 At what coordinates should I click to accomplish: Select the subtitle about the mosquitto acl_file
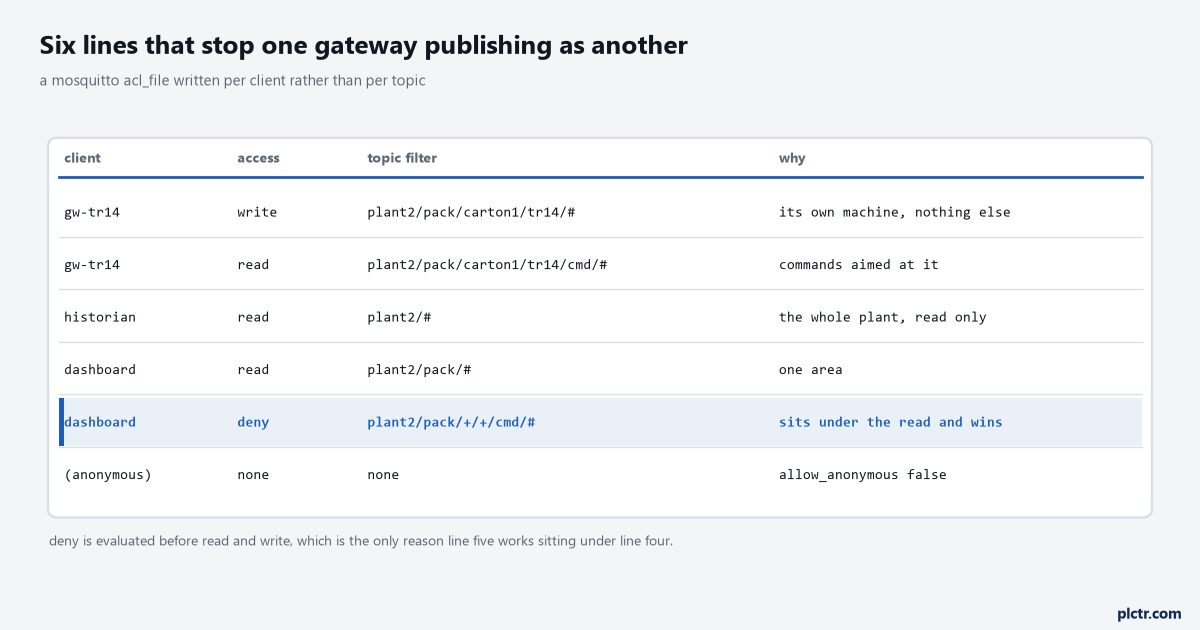(233, 81)
